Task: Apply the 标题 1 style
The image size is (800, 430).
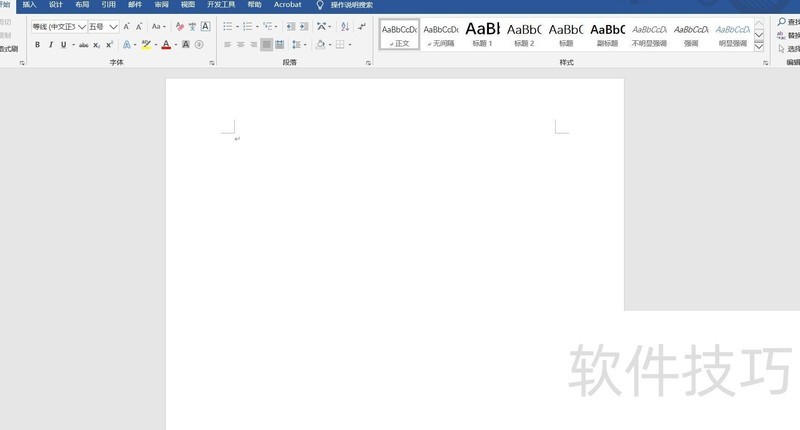Action: pyautogui.click(x=483, y=35)
